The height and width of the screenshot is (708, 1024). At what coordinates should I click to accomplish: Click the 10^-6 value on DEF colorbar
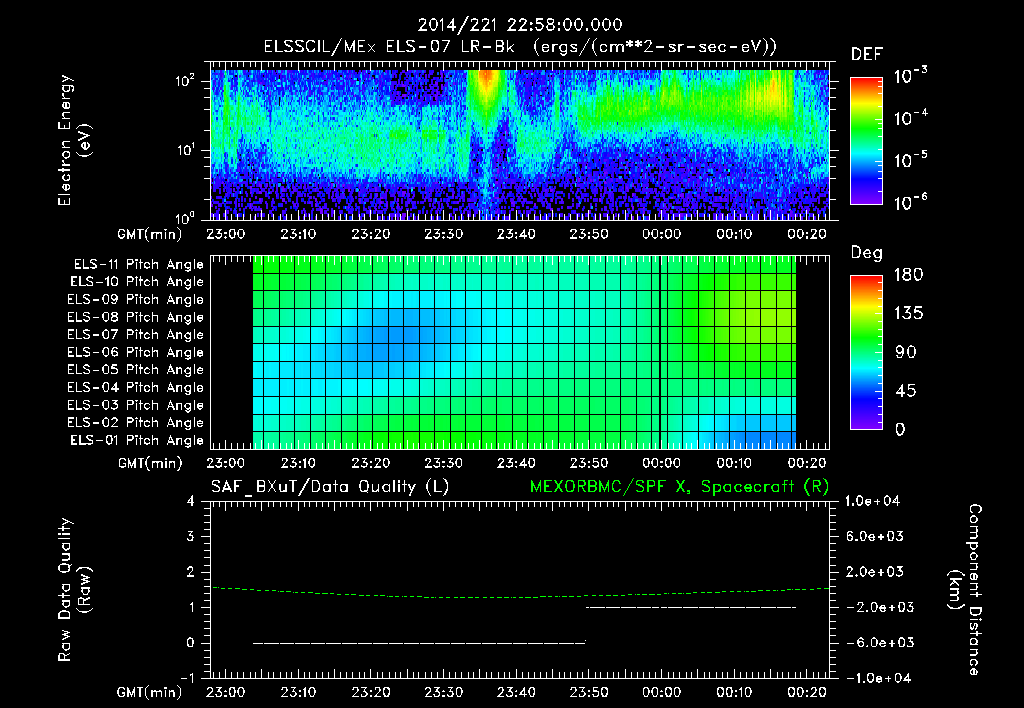pyautogui.click(x=910, y=202)
